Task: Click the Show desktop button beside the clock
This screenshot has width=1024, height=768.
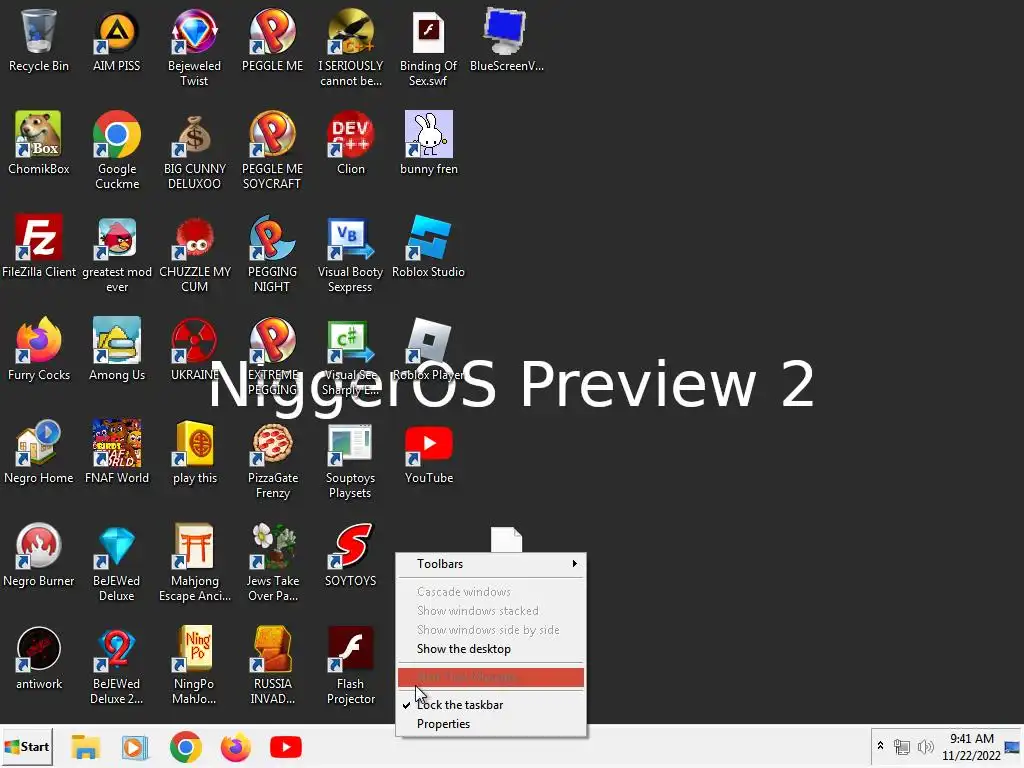Action: pos(1012,747)
